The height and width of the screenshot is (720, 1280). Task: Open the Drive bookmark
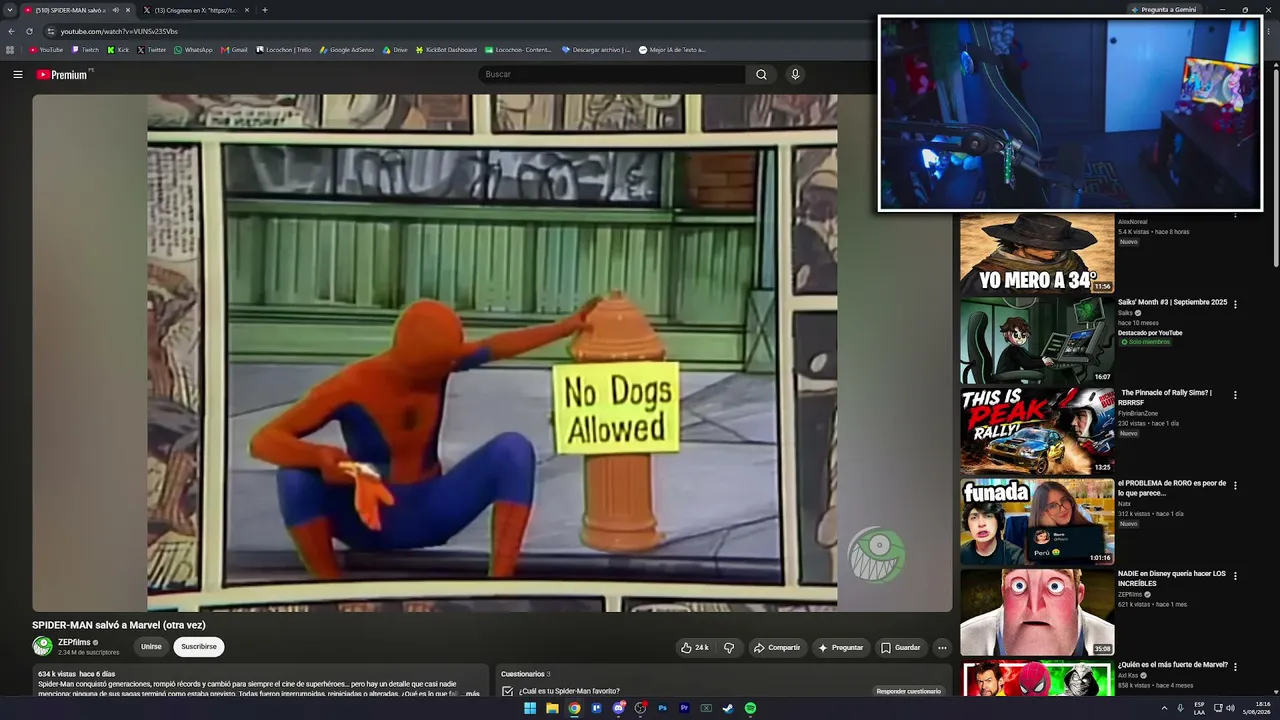[395, 49]
